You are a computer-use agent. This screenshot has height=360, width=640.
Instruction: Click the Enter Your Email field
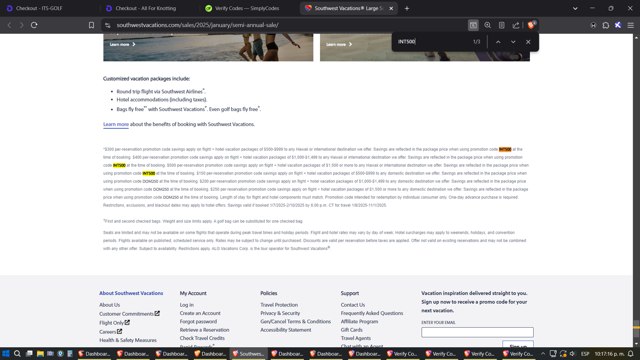tap(477, 332)
